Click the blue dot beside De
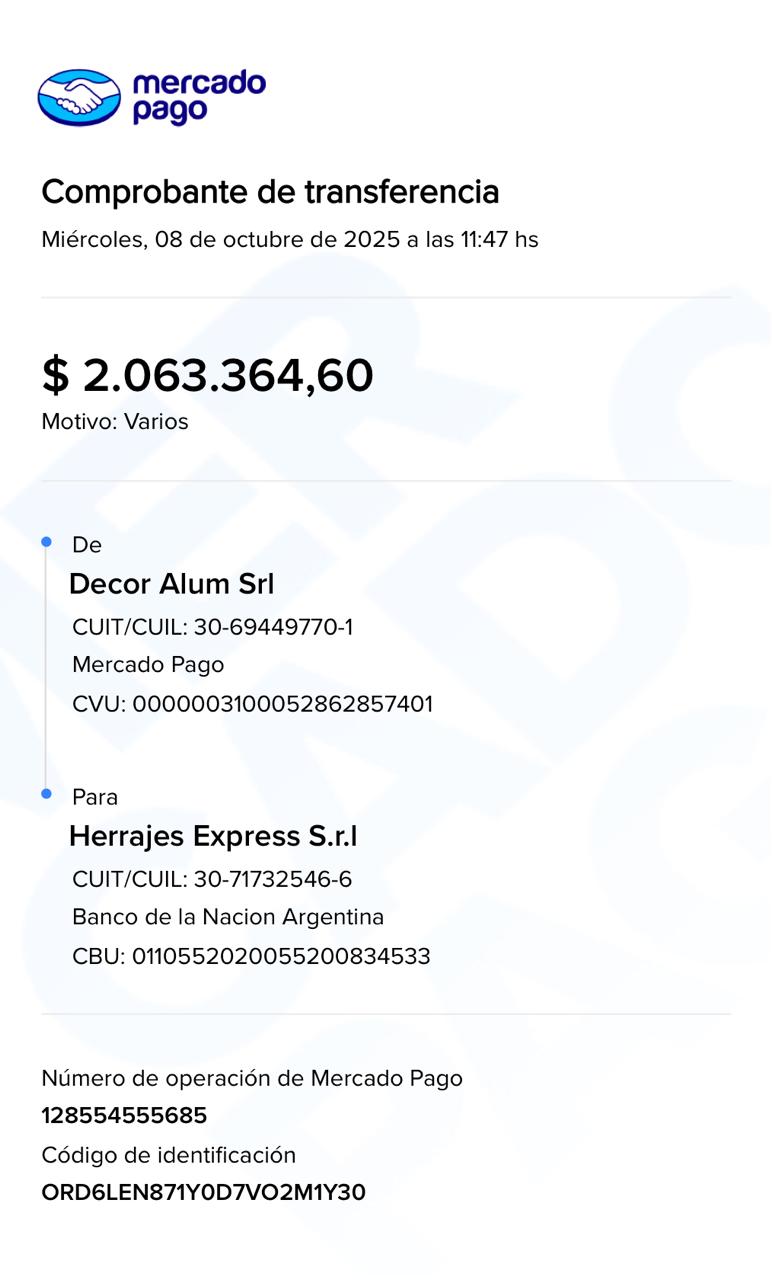This screenshot has width=772, height=1280. pos(46,542)
